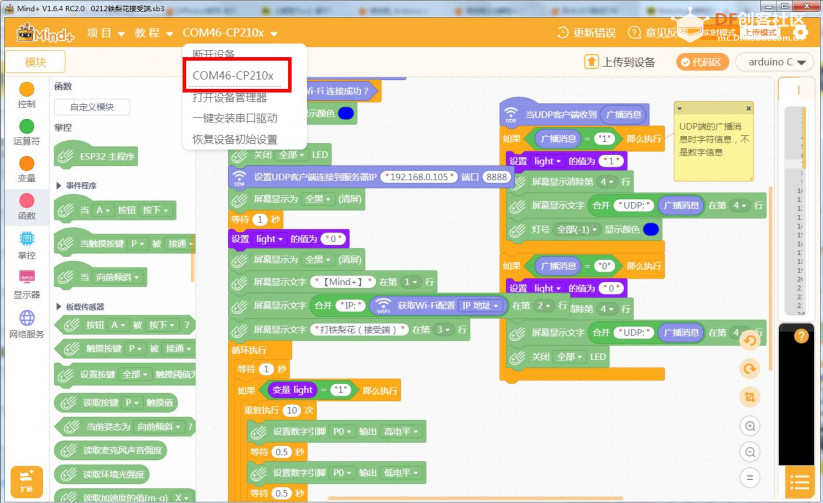
Task: Open 全部(-1) dropdown in 灯号 block
Action: coord(576,229)
